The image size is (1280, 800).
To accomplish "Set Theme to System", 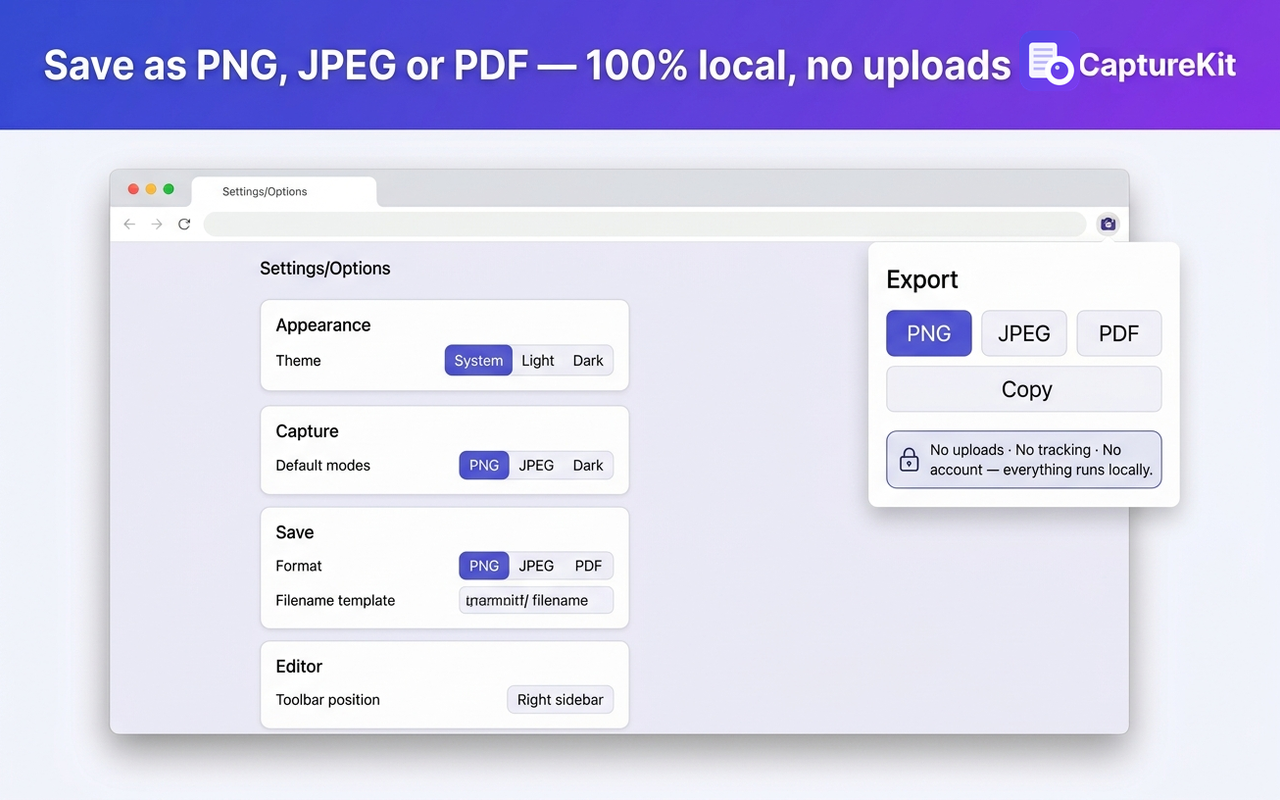I will tap(478, 361).
